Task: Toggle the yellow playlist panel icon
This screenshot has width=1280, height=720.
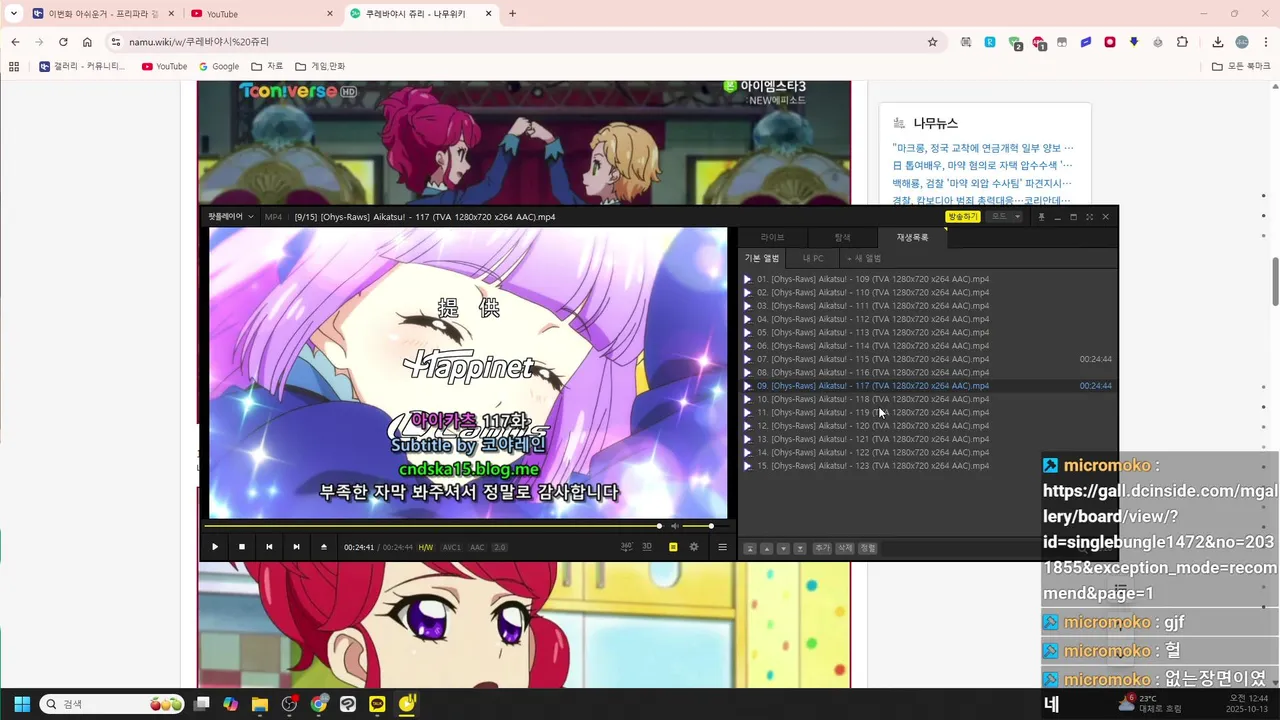Action: click(x=673, y=547)
